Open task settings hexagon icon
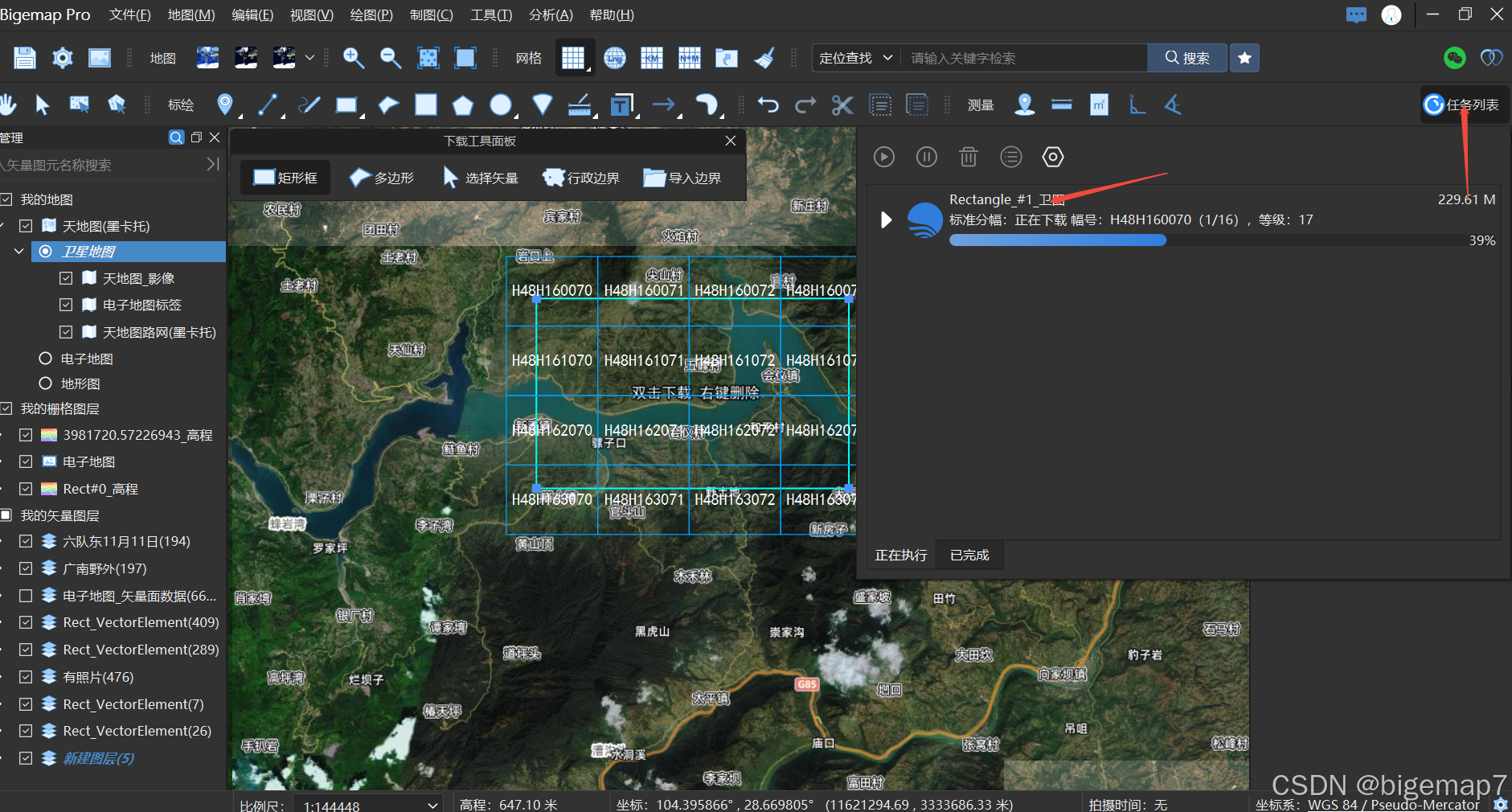This screenshot has width=1512, height=812. click(1053, 157)
